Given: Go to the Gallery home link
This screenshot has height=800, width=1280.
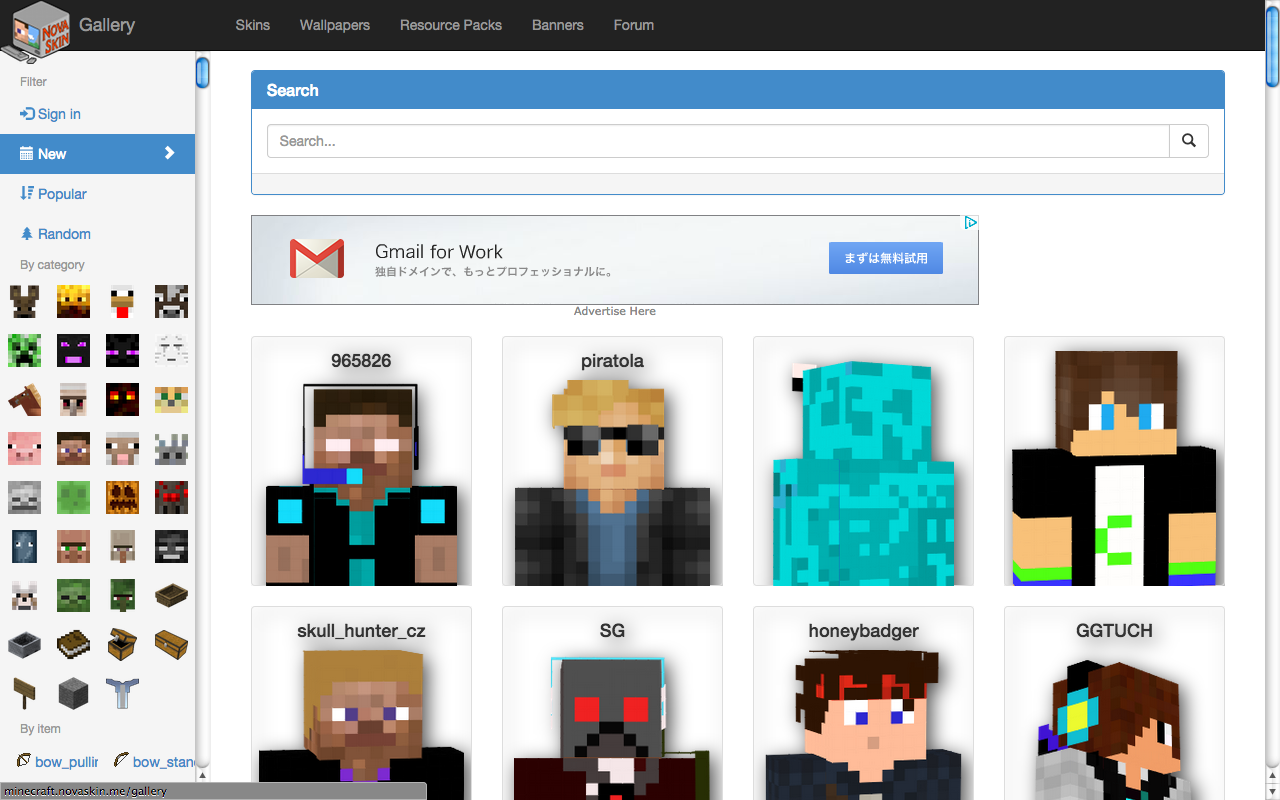Looking at the screenshot, I should (x=107, y=25).
